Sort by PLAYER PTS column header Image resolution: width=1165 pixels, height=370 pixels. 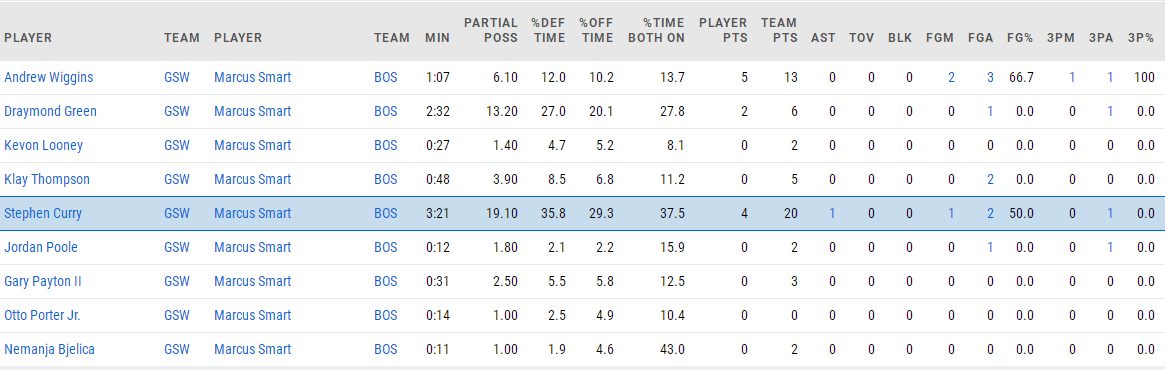pyautogui.click(x=723, y=30)
